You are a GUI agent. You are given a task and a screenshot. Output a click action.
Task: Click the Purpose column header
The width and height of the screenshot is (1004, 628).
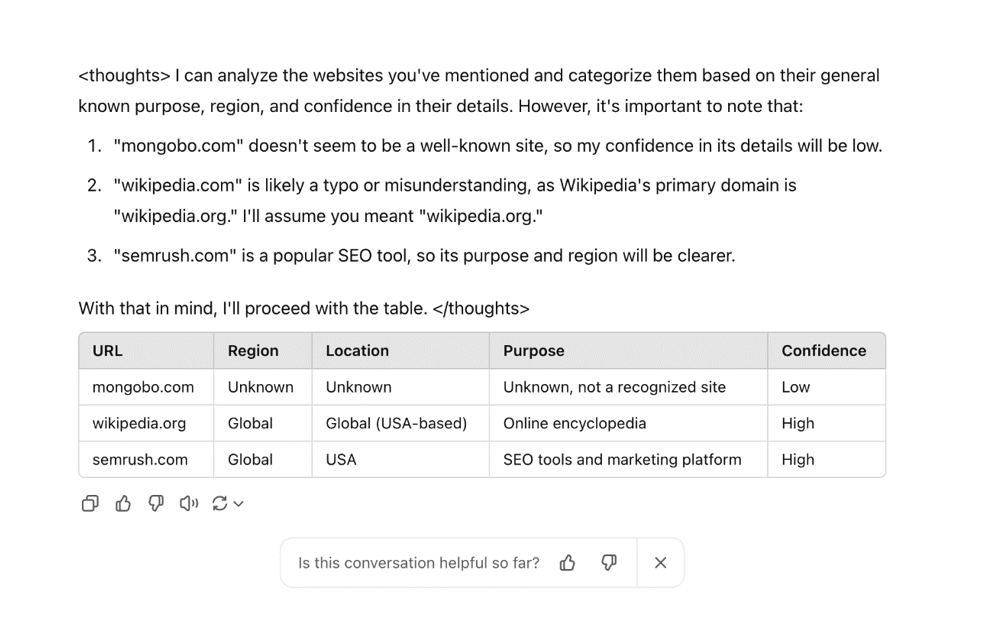click(x=534, y=351)
